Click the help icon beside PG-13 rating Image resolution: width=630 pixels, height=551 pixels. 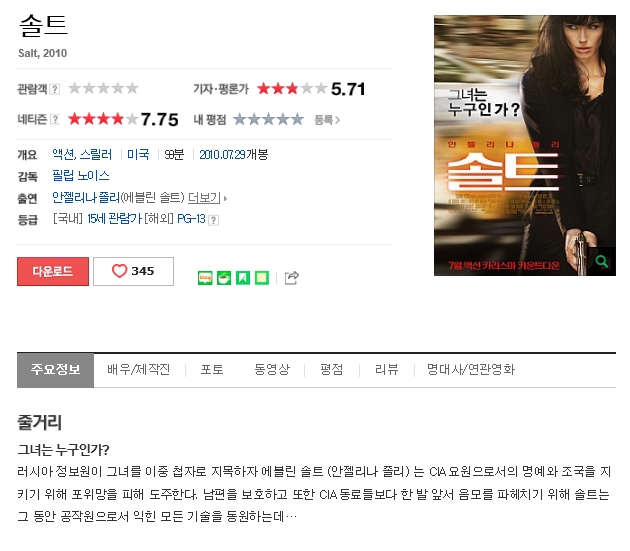click(x=214, y=220)
